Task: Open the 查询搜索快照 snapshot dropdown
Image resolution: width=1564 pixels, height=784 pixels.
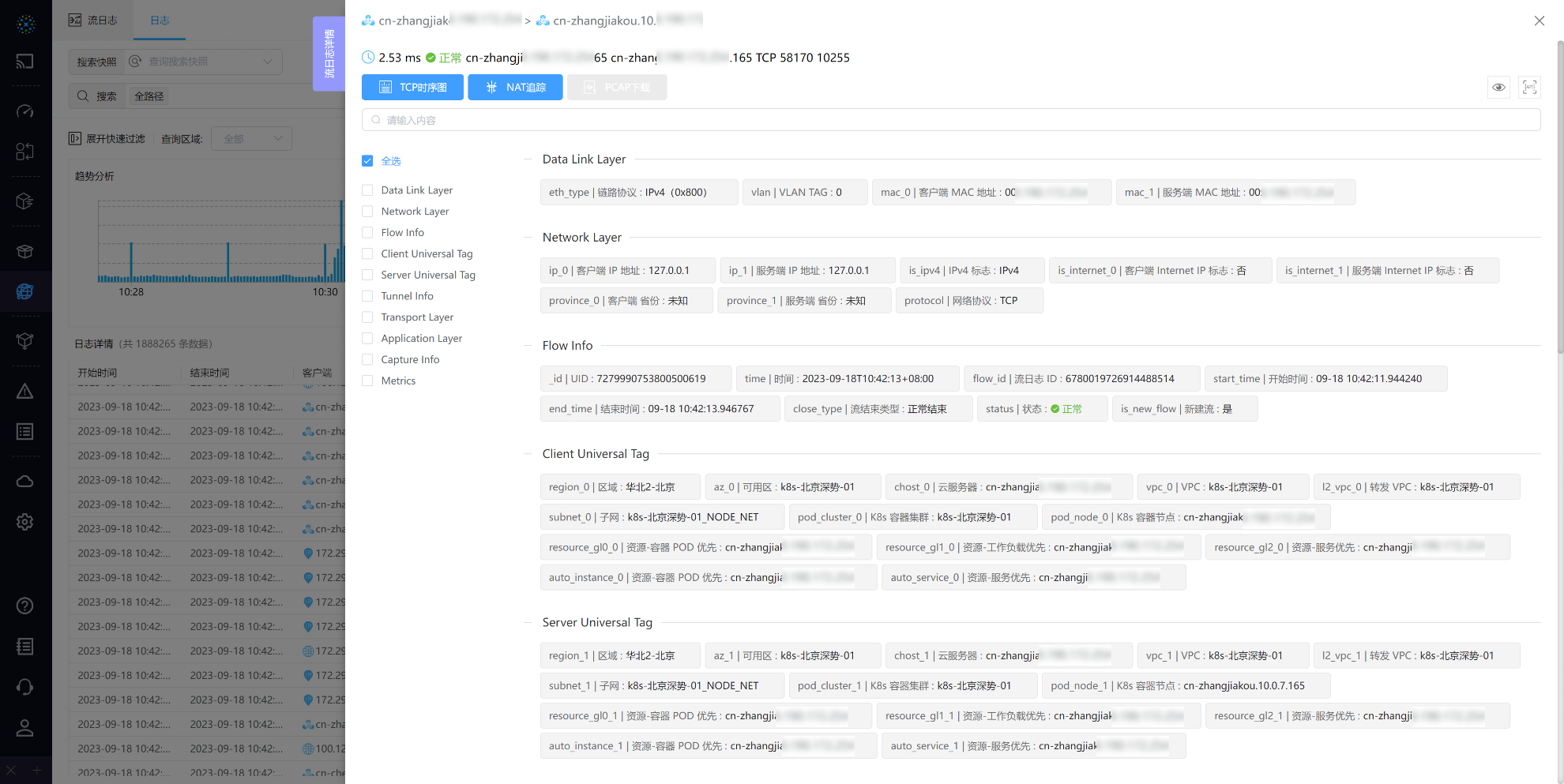Action: [203, 62]
